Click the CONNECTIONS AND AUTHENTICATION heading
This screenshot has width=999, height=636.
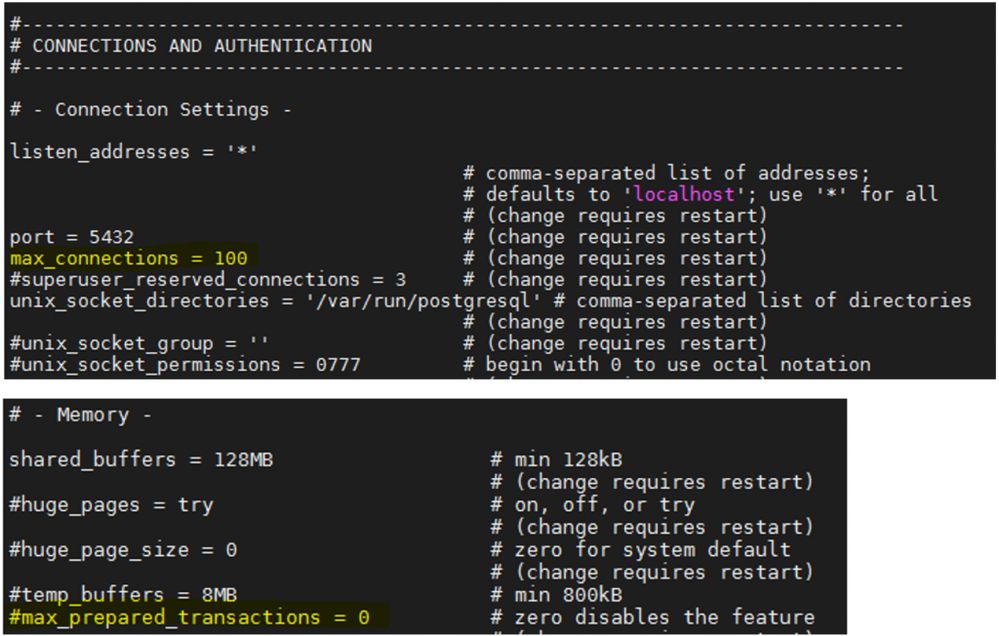(201, 46)
